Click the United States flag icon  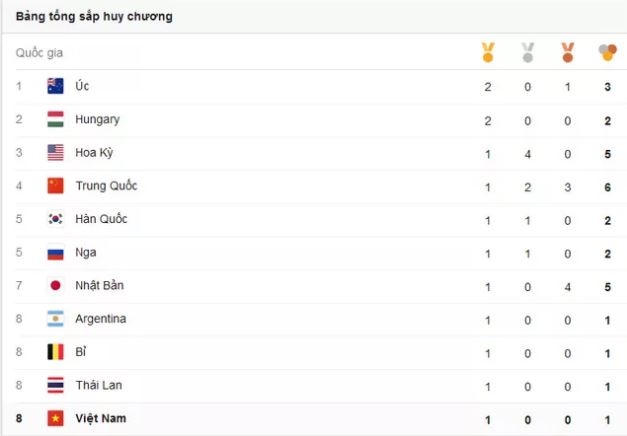point(56,152)
